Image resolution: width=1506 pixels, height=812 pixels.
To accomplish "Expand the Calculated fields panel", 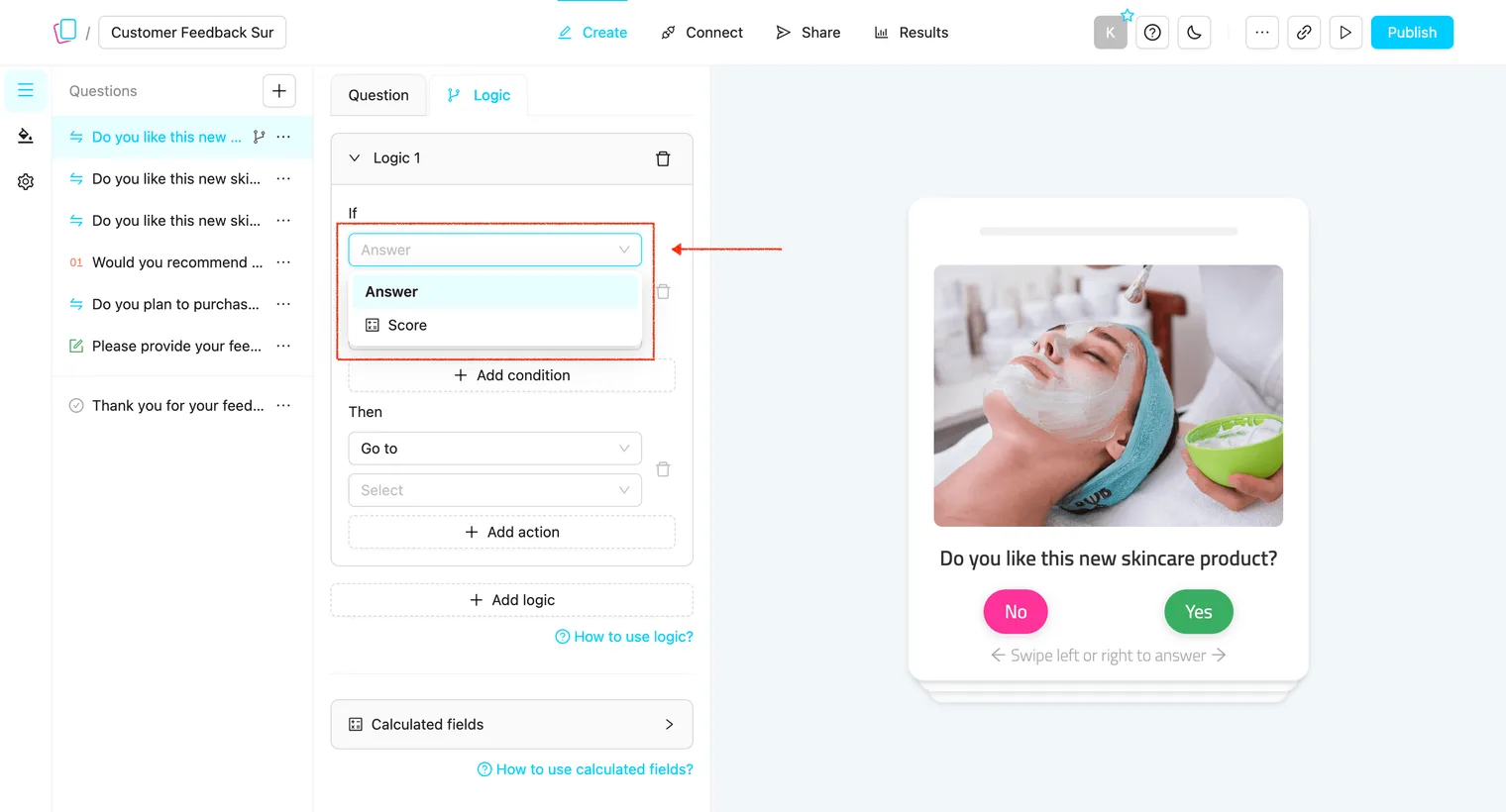I will [x=511, y=725].
